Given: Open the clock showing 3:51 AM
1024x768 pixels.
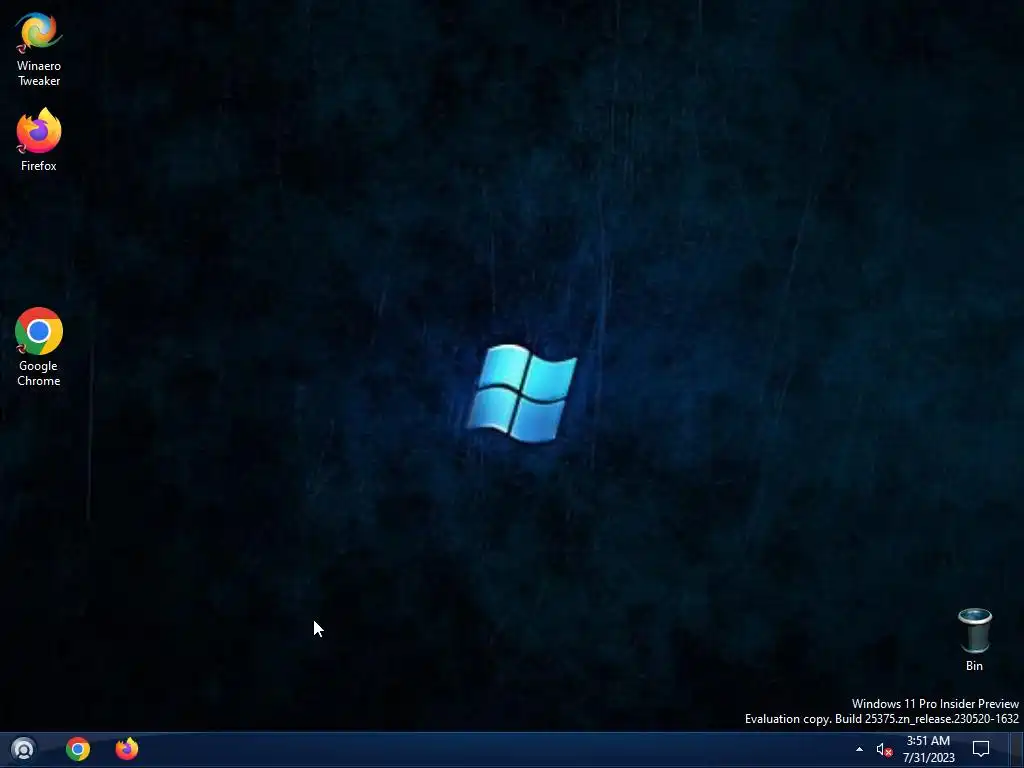Looking at the screenshot, I should 928,749.
